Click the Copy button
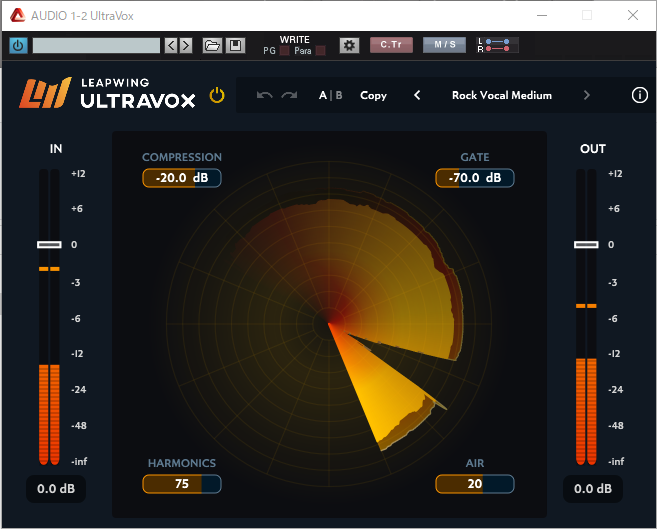 [373, 95]
